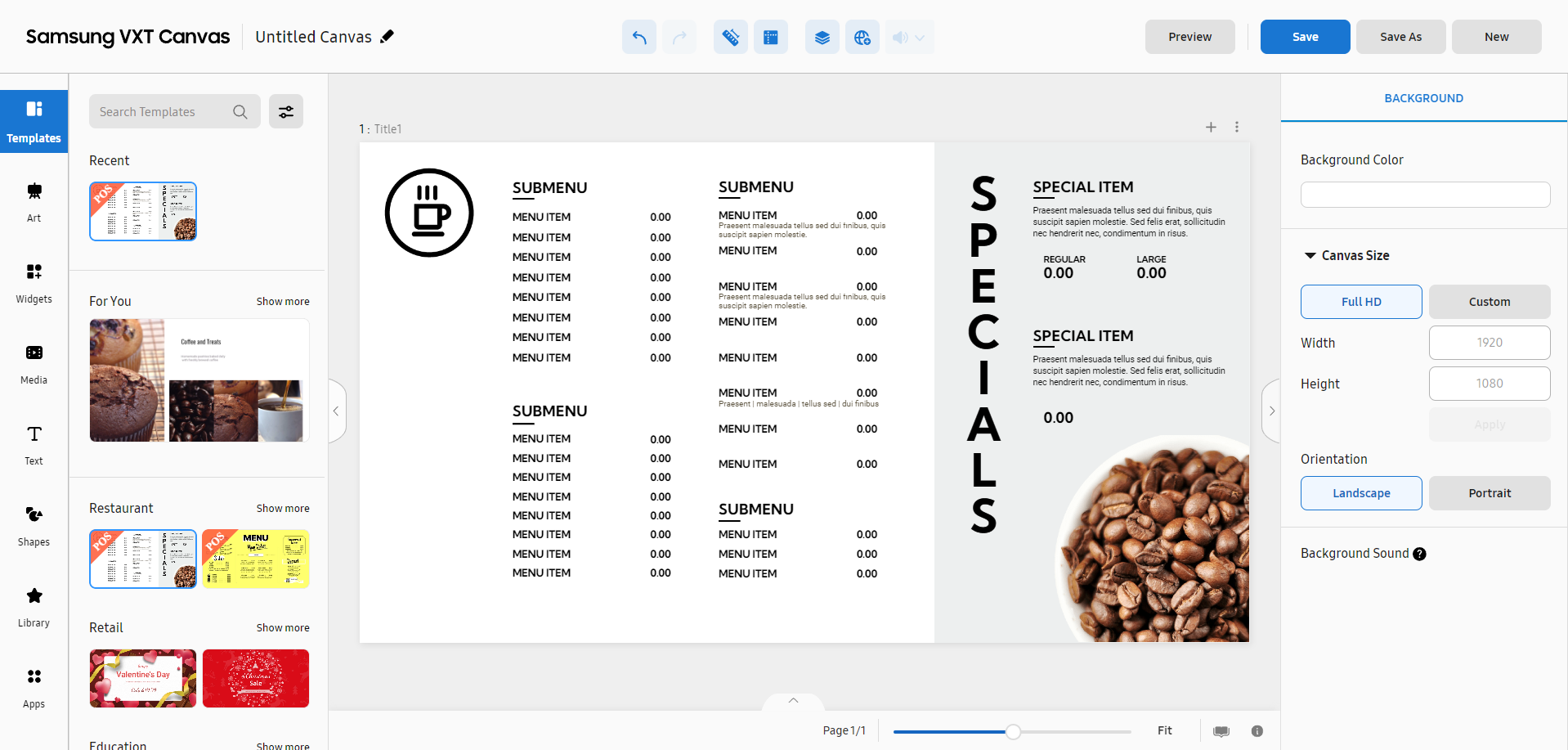This screenshot has height=750, width=1568.
Task: Select the BACKGROUND tab
Action: pos(1423,98)
